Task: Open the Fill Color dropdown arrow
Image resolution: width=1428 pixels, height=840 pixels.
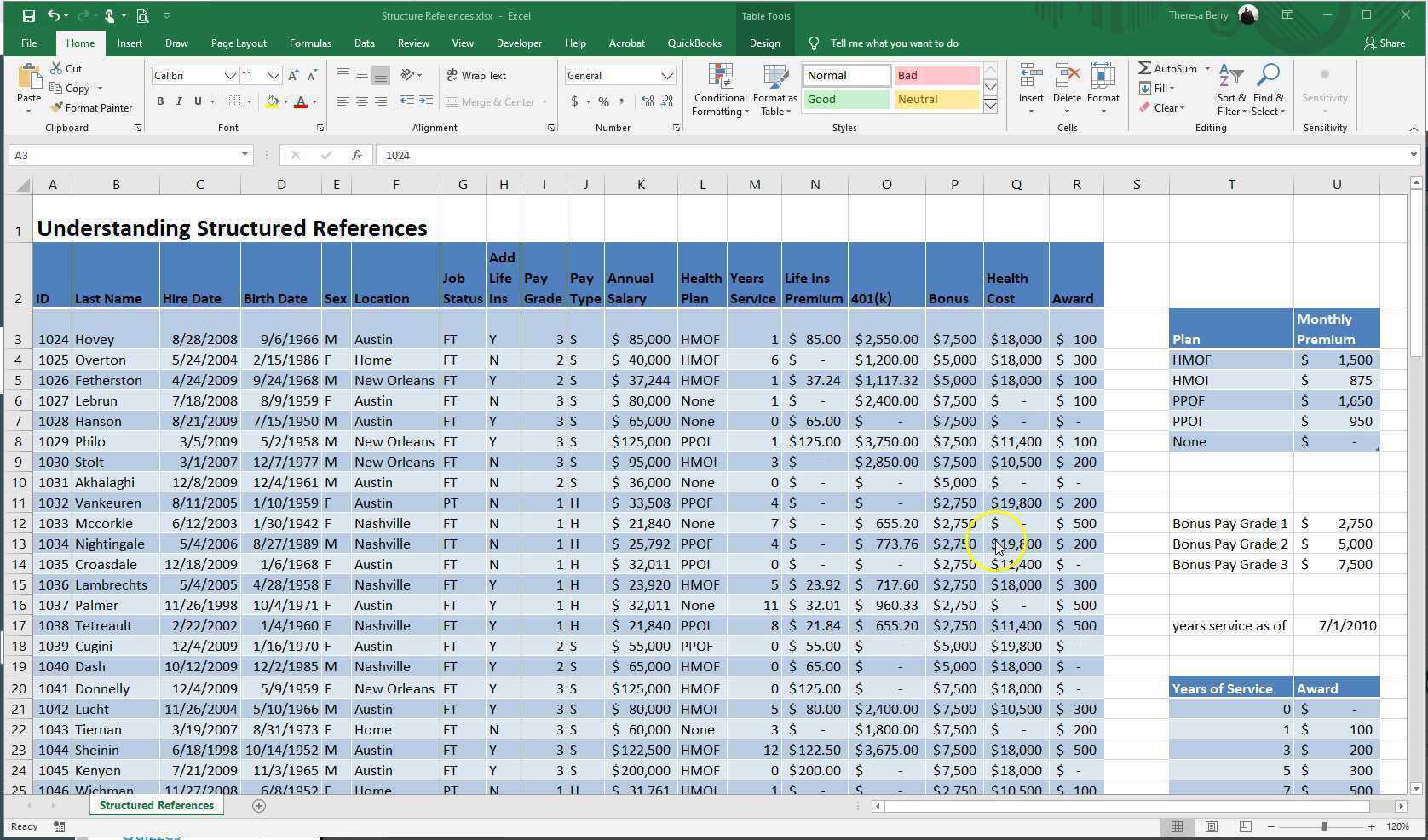Action: tap(286, 101)
